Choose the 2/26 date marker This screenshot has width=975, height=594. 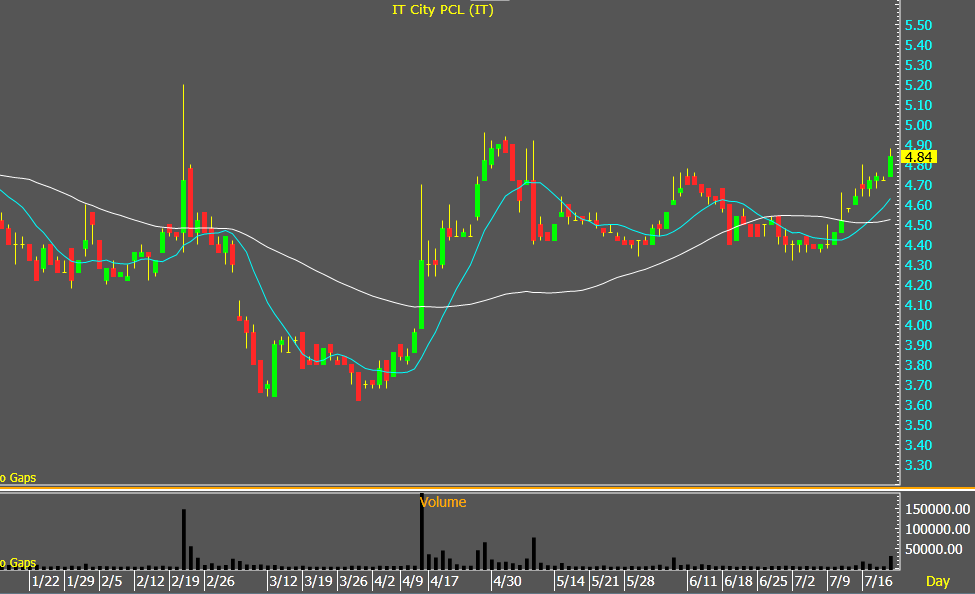click(x=220, y=582)
